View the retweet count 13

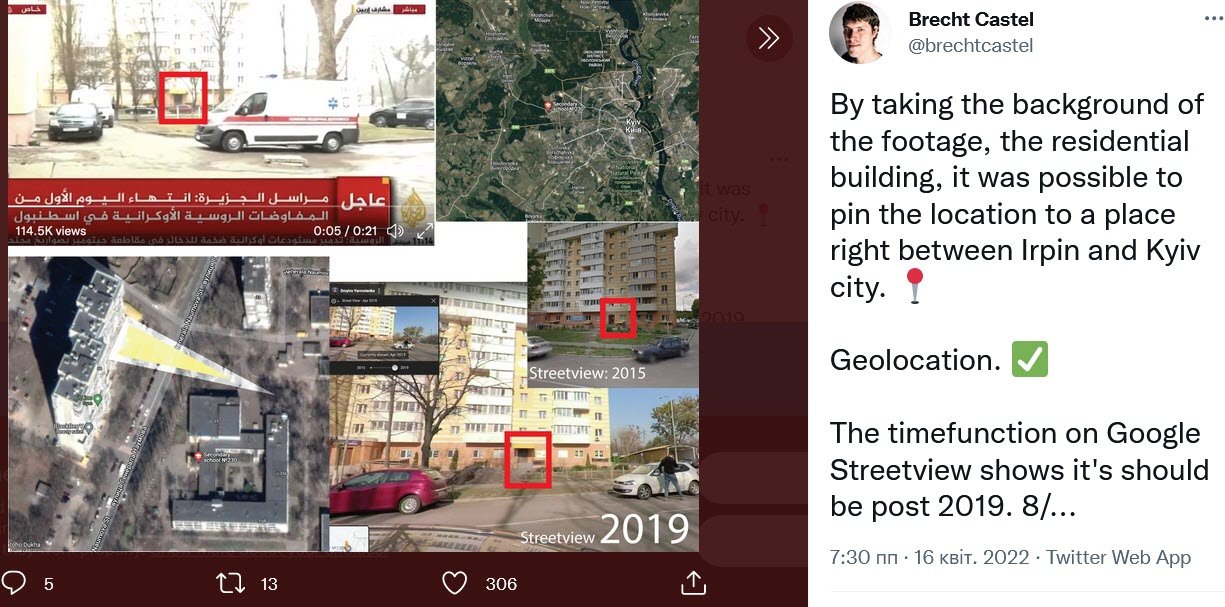269,583
